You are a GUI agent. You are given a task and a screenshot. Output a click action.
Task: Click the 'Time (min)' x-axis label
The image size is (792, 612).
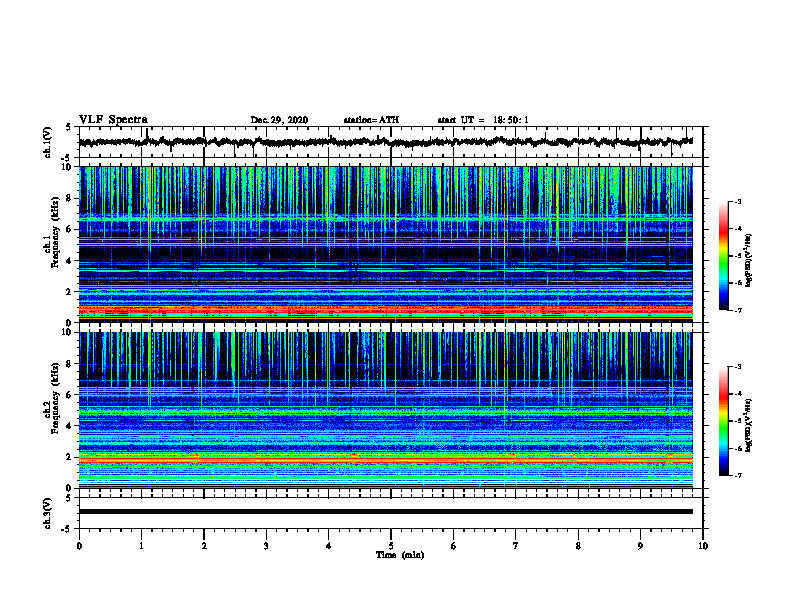400,555
